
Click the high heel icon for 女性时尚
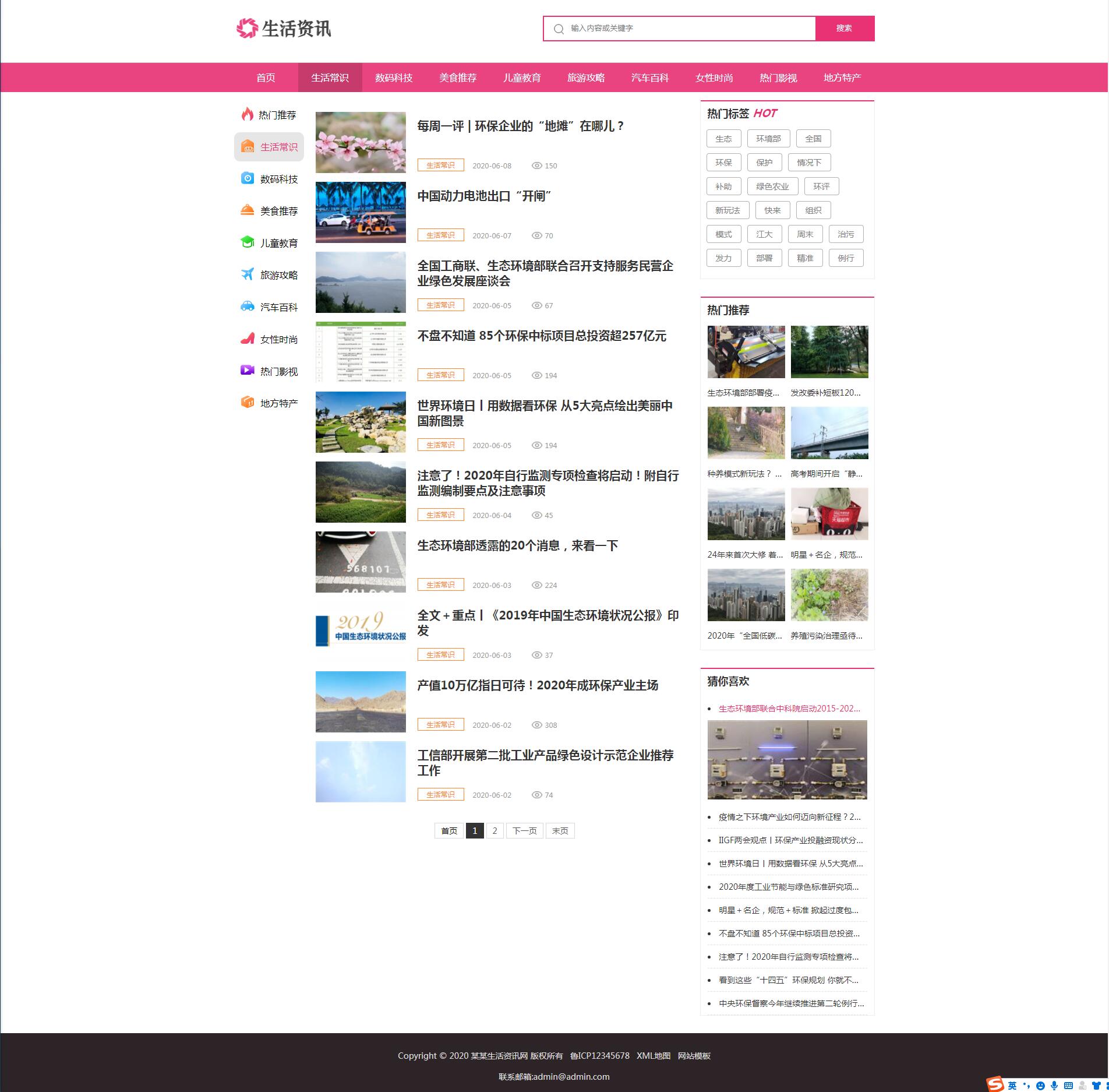tap(248, 339)
